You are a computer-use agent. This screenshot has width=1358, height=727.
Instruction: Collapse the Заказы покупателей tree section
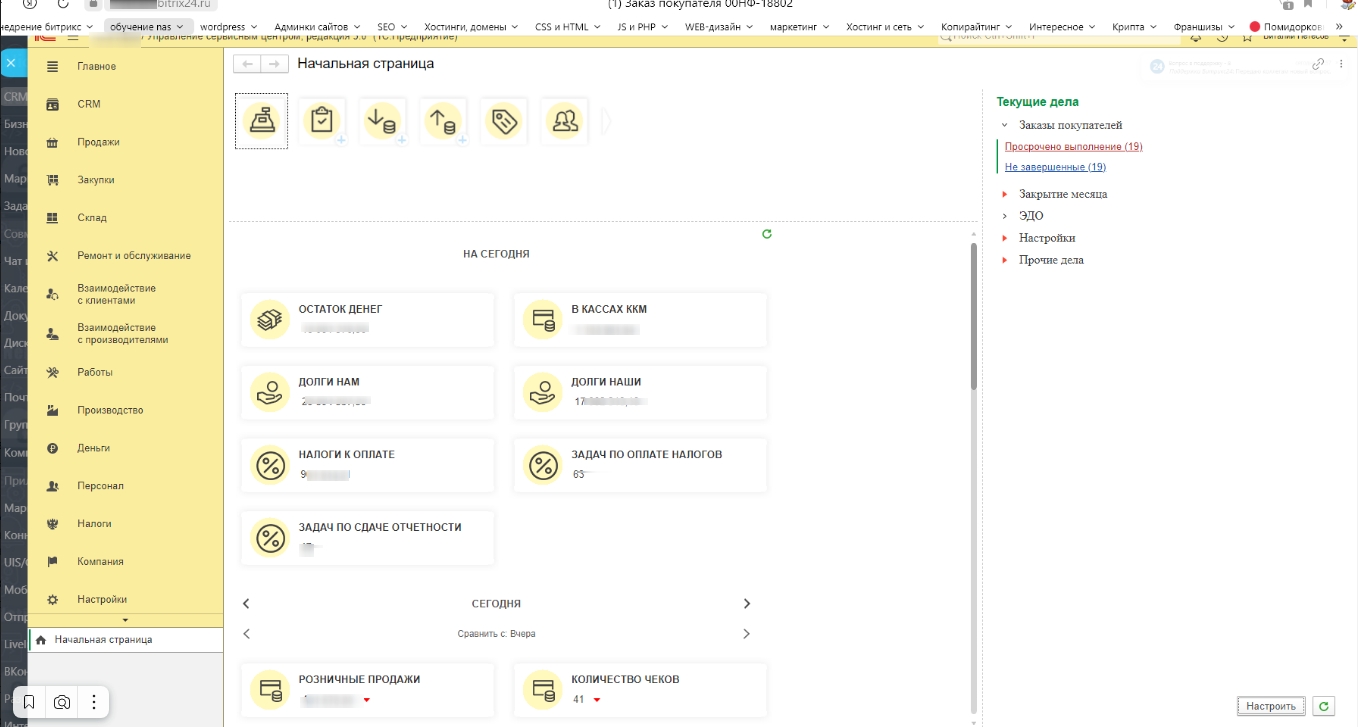(x=1004, y=126)
